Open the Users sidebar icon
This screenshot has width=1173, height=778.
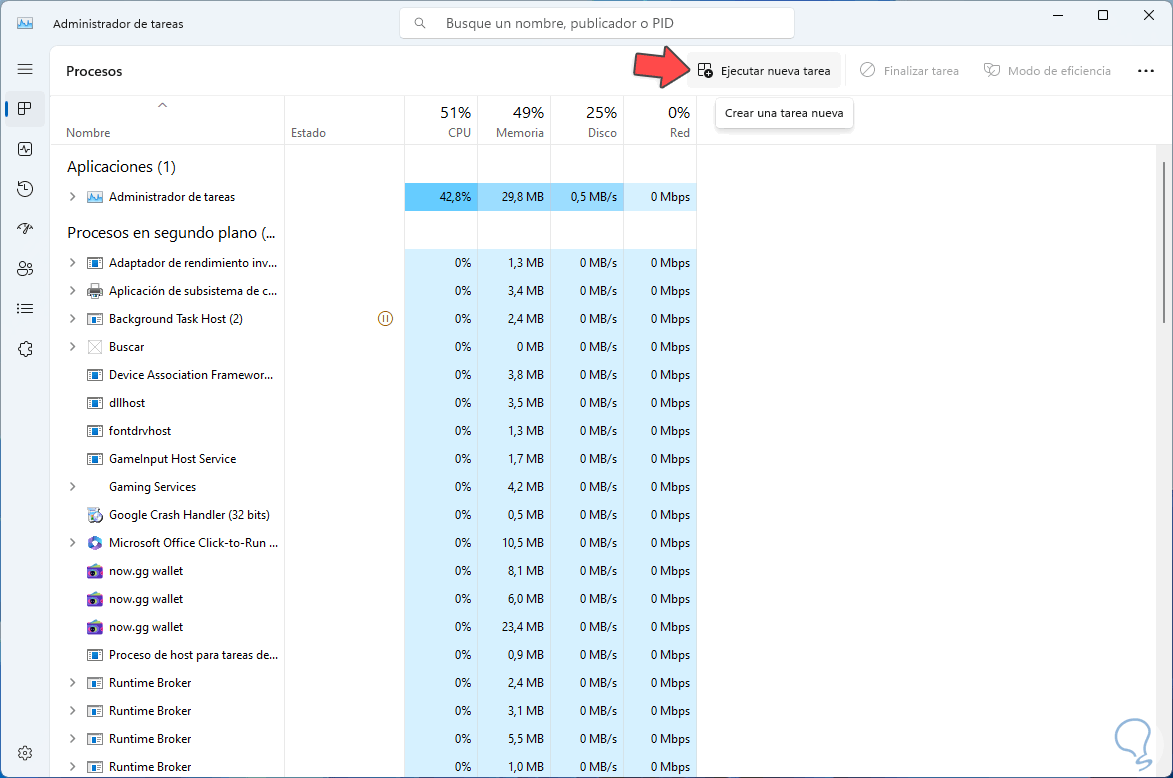pyautogui.click(x=25, y=269)
